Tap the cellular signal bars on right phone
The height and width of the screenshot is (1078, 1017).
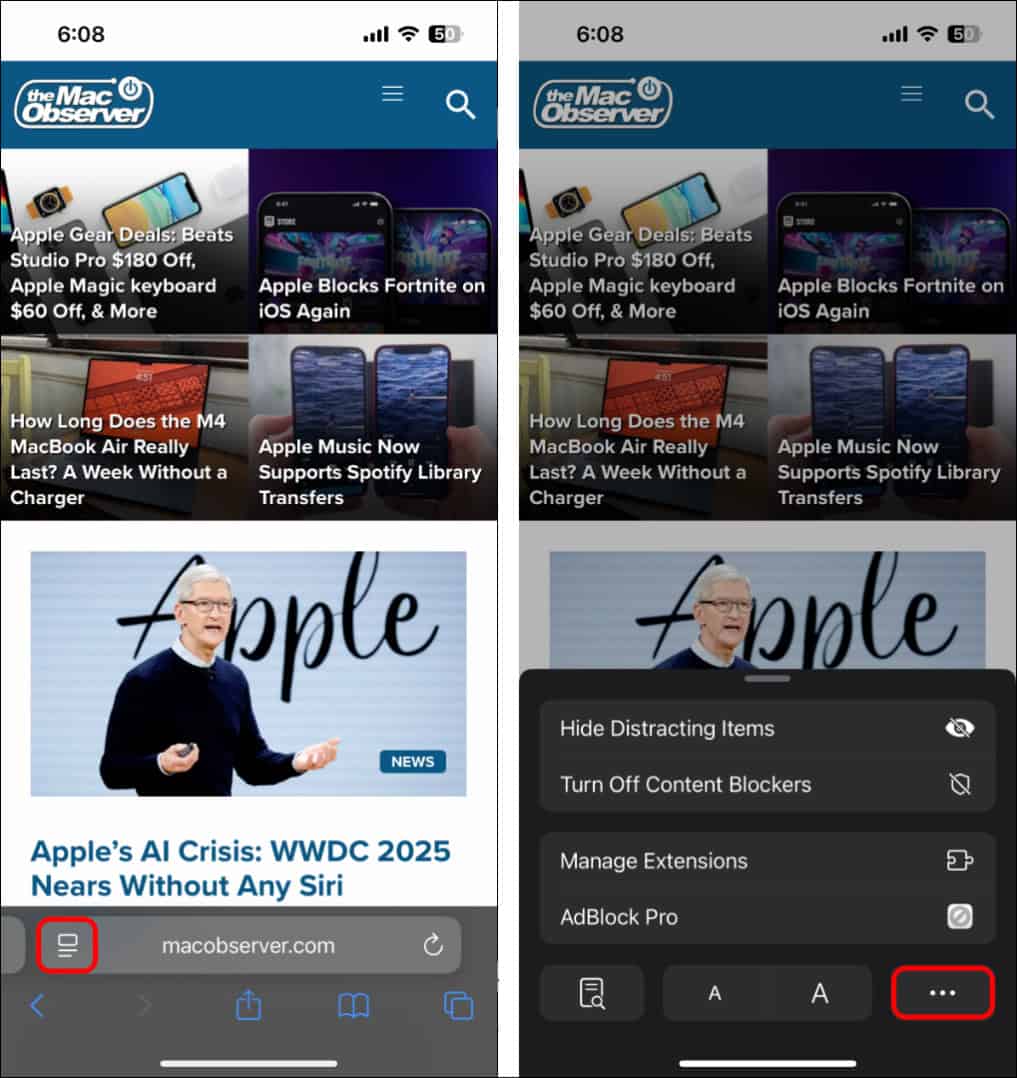[x=895, y=34]
